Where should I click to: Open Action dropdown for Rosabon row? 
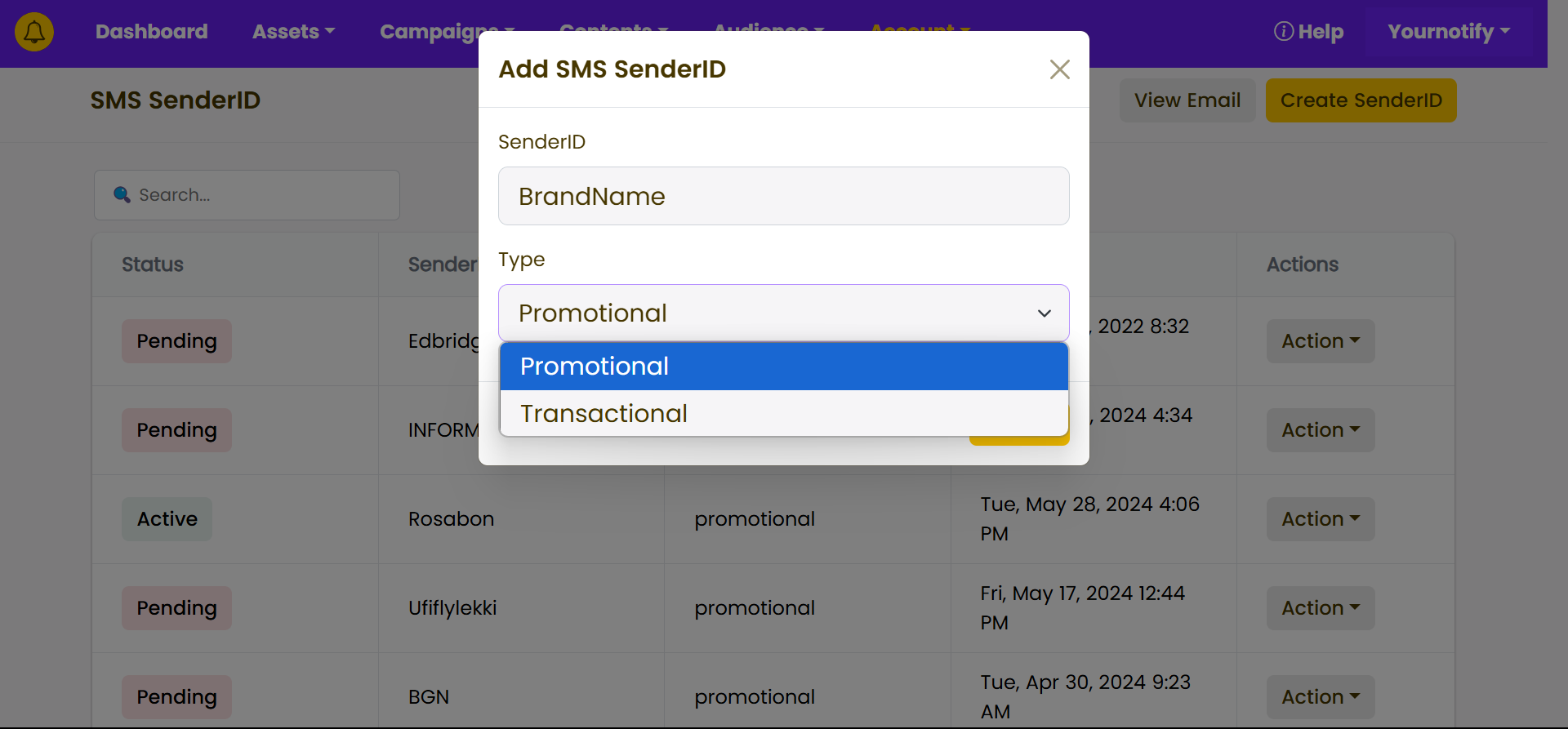tap(1321, 519)
